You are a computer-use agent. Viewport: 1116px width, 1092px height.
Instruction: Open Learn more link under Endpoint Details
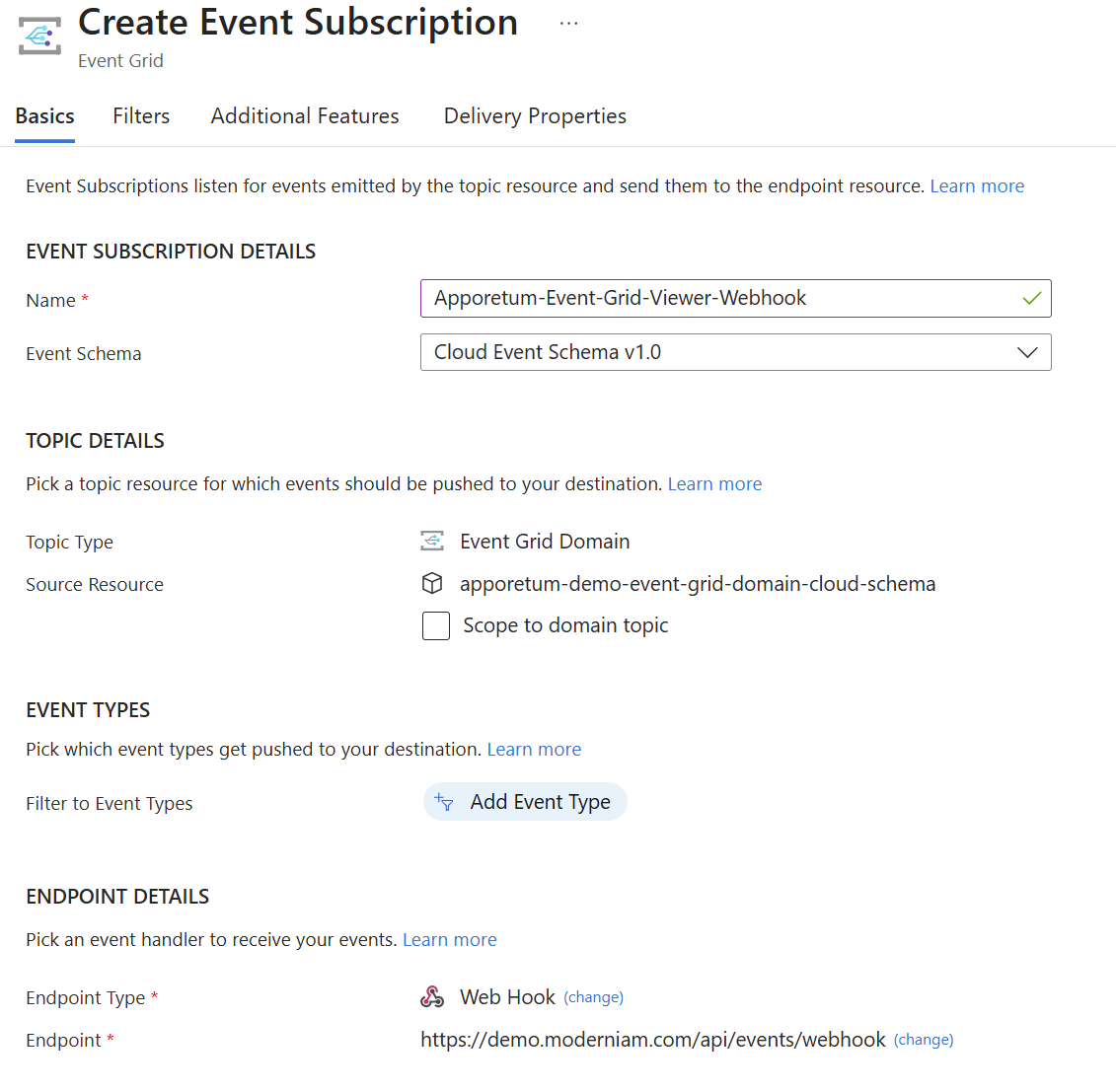450,940
